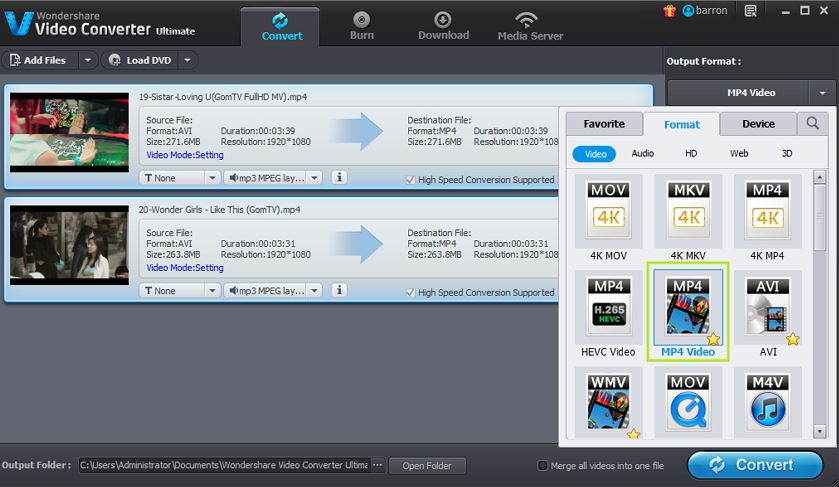The image size is (839, 487).
Task: Click the Open Folder button
Action: click(x=427, y=466)
